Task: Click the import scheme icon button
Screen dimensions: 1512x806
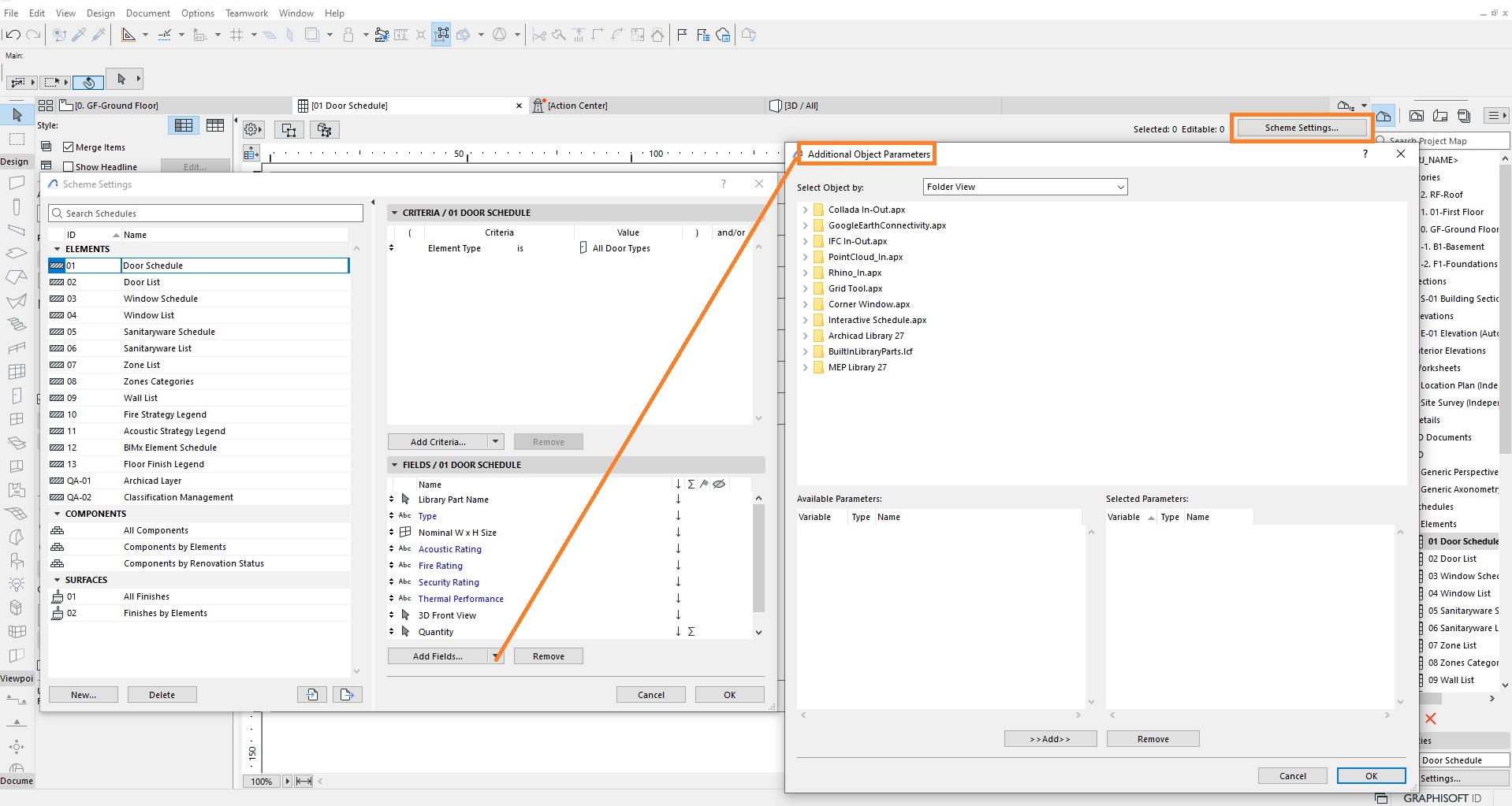Action: (312, 694)
